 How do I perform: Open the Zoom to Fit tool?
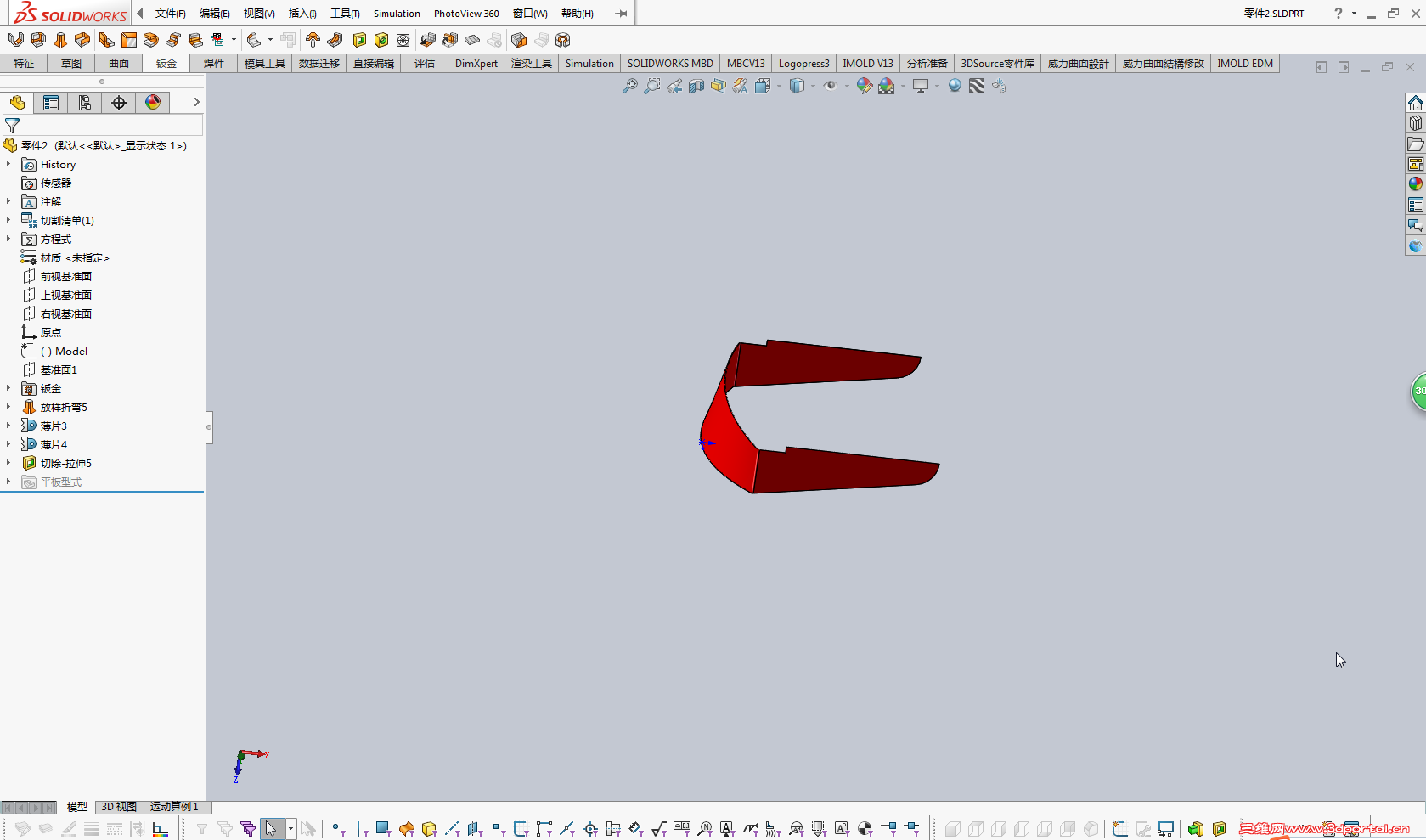[629, 86]
